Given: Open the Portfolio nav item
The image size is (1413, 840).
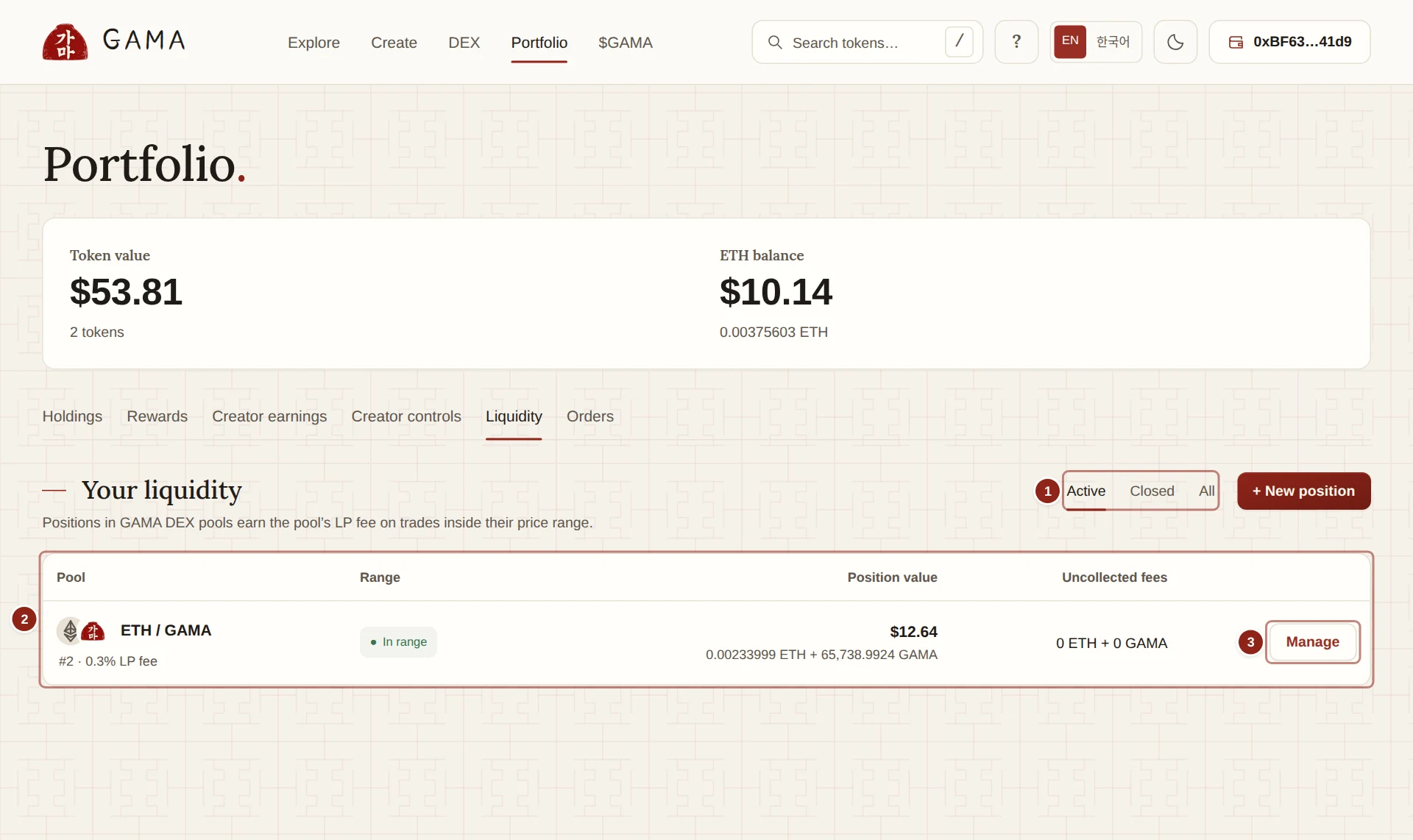Looking at the screenshot, I should pyautogui.click(x=539, y=43).
